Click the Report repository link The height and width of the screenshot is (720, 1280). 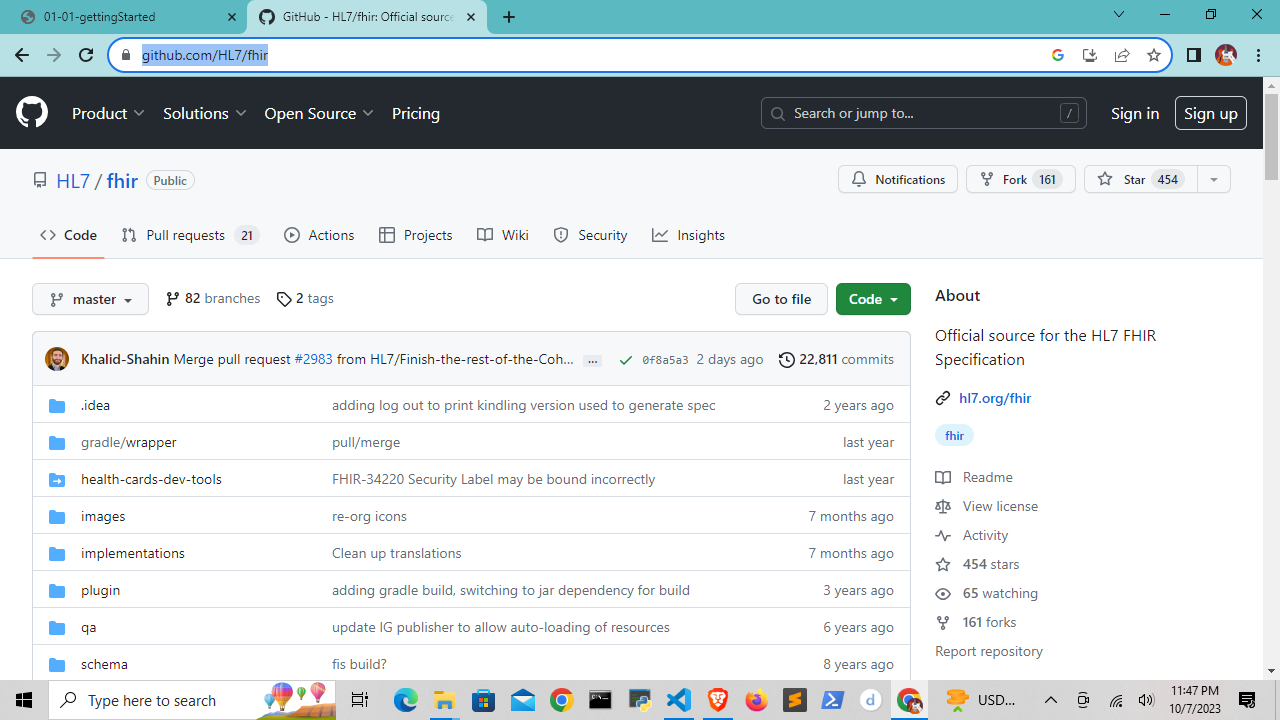[x=989, y=651]
